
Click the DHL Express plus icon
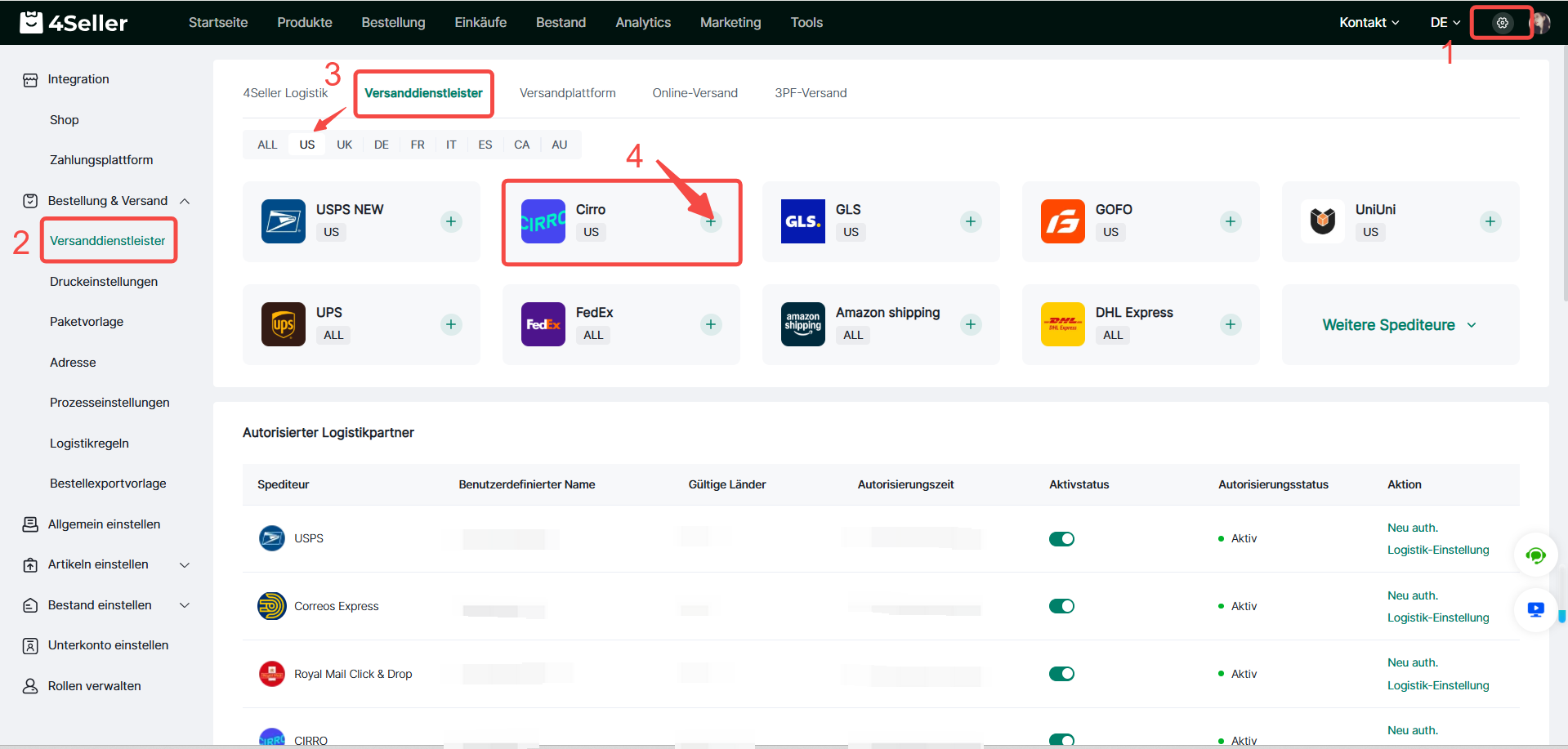1231,324
